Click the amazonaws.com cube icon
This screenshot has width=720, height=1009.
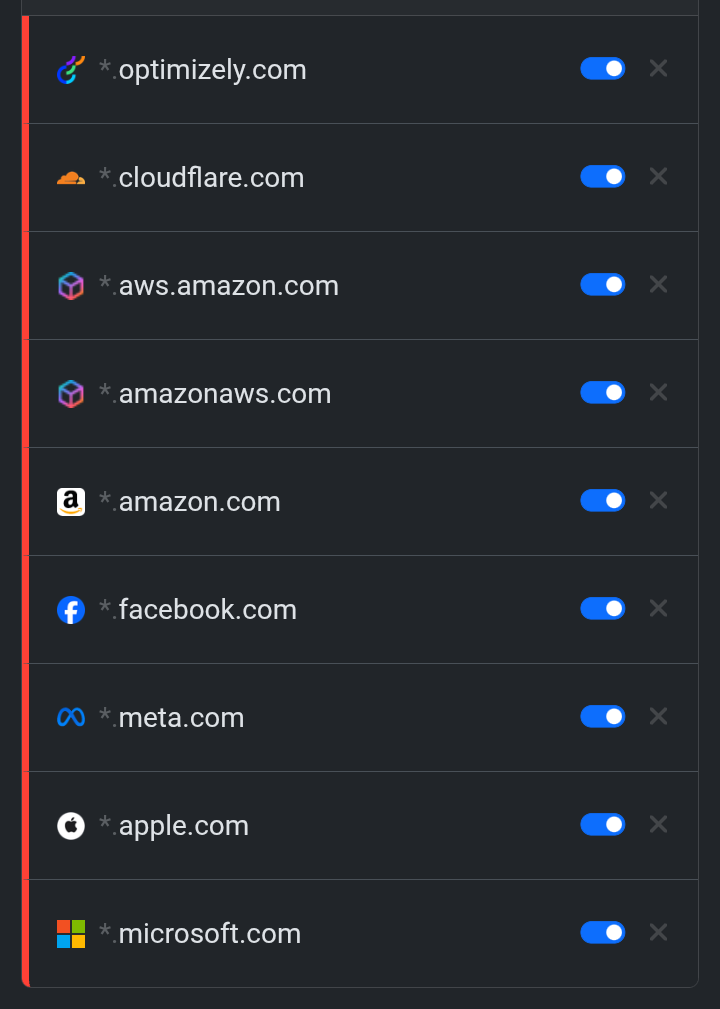pos(71,394)
